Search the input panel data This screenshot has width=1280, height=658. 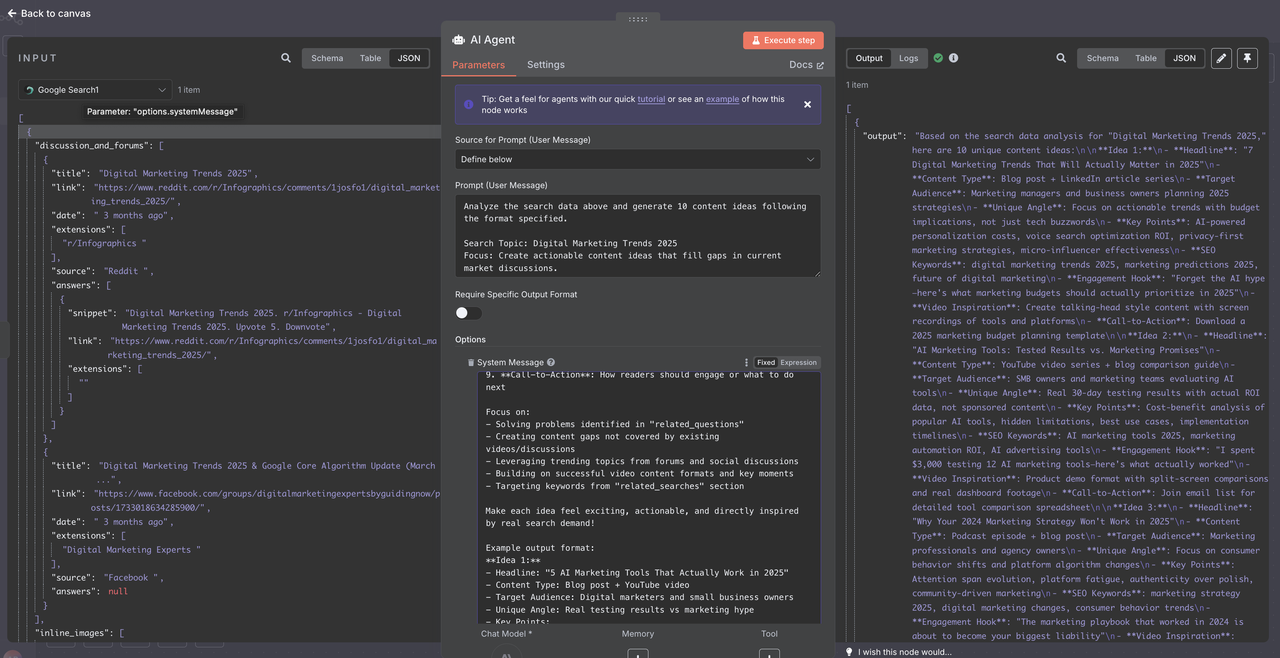coord(286,58)
